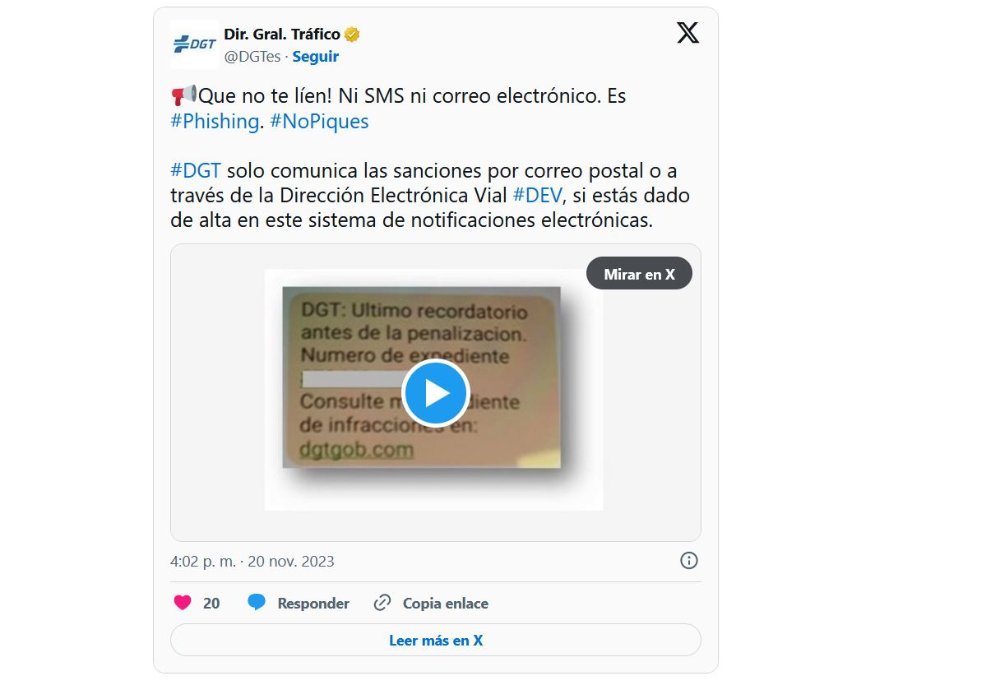Click Leer más en X button

pyautogui.click(x=436, y=640)
